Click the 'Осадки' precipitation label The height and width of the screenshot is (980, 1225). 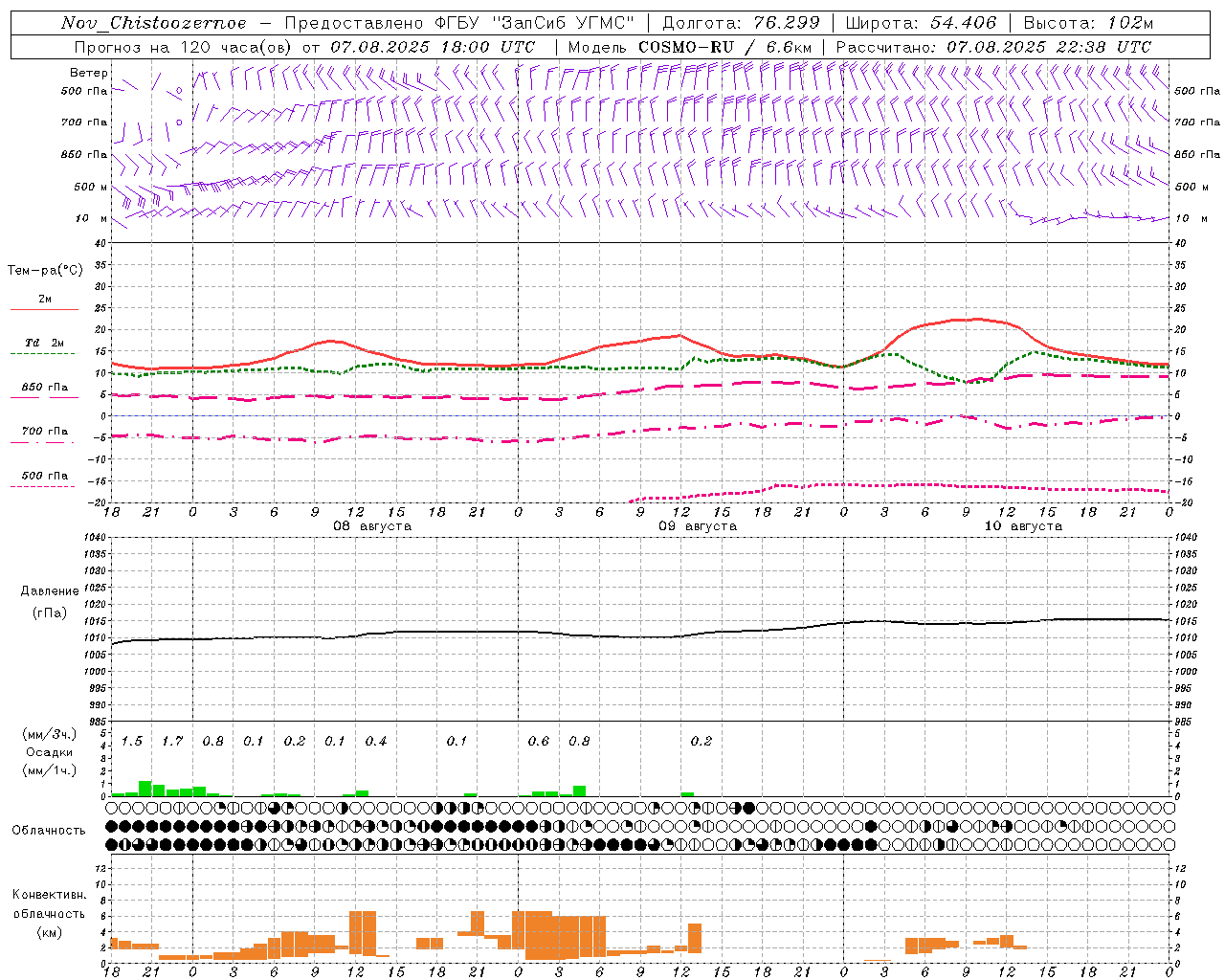point(49,752)
